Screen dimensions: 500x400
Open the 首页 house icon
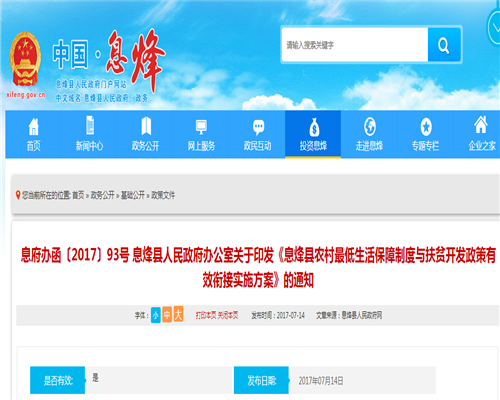[34, 127]
